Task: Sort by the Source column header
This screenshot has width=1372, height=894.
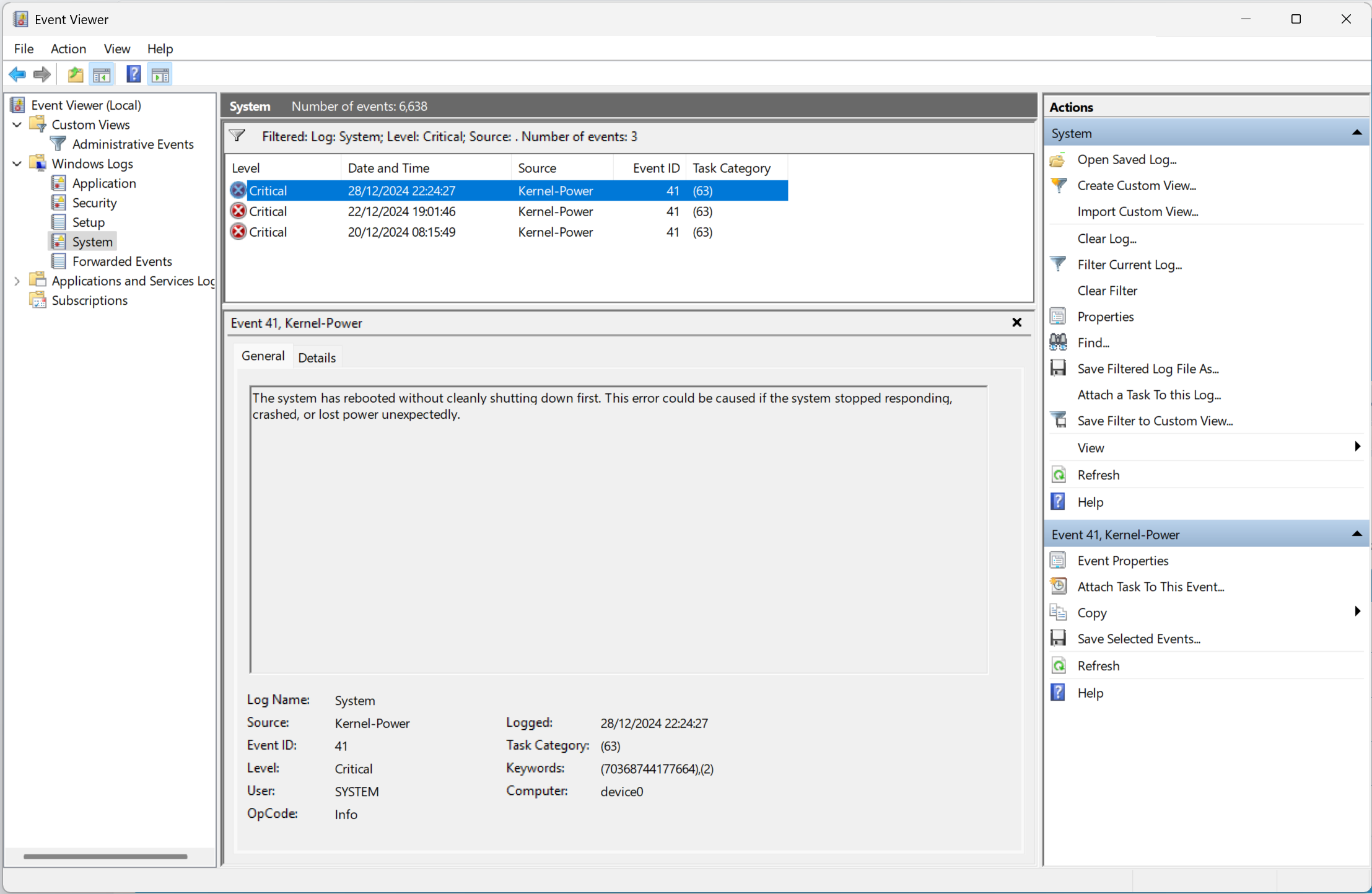Action: [562, 168]
